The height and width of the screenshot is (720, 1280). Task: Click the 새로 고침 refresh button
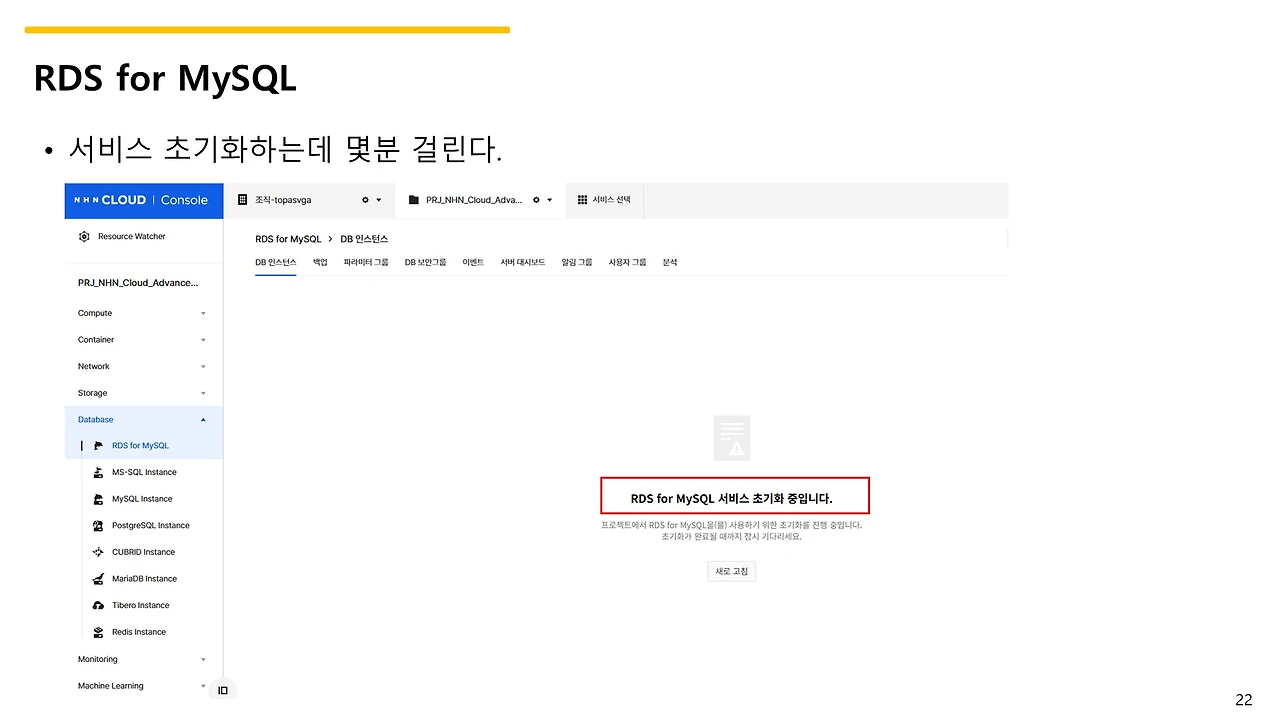pos(731,571)
